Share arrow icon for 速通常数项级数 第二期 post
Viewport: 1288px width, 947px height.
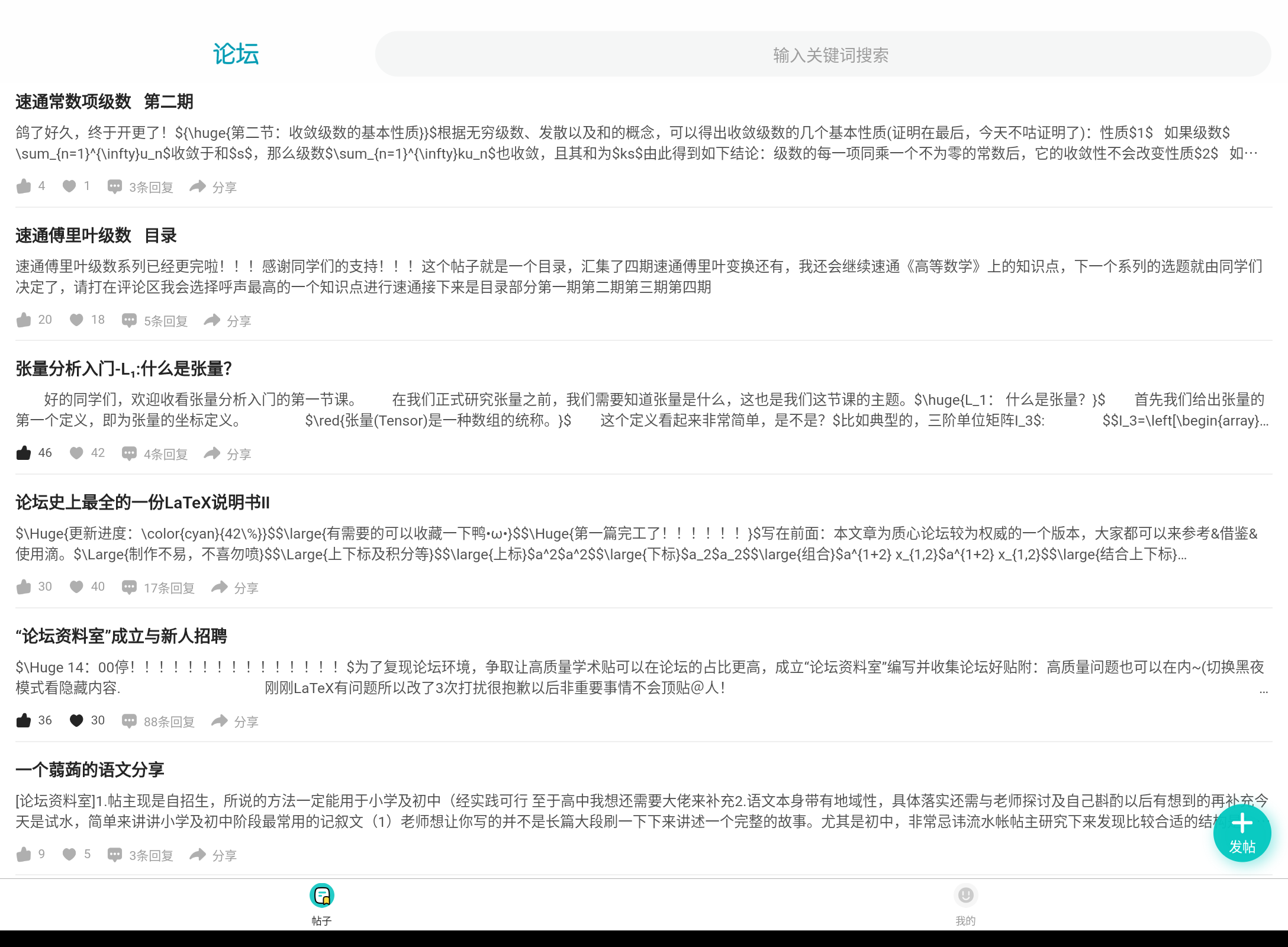198,186
